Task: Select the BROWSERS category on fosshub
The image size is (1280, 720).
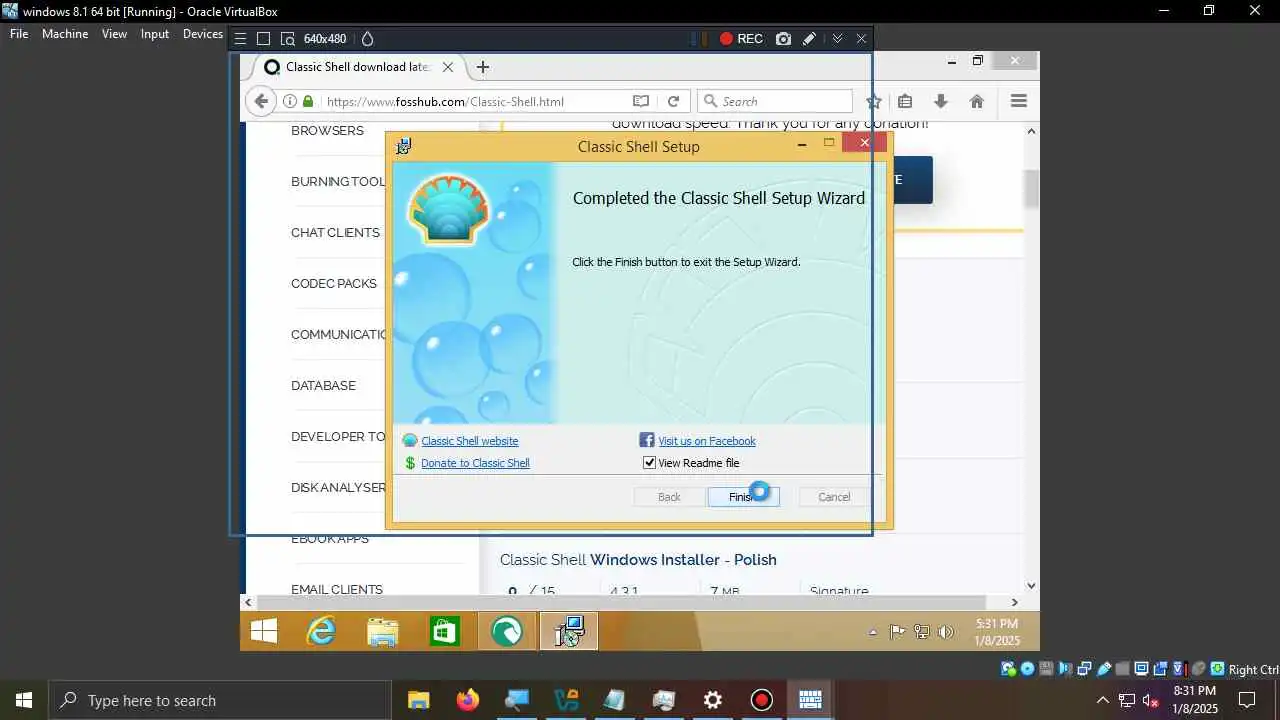Action: (x=327, y=131)
